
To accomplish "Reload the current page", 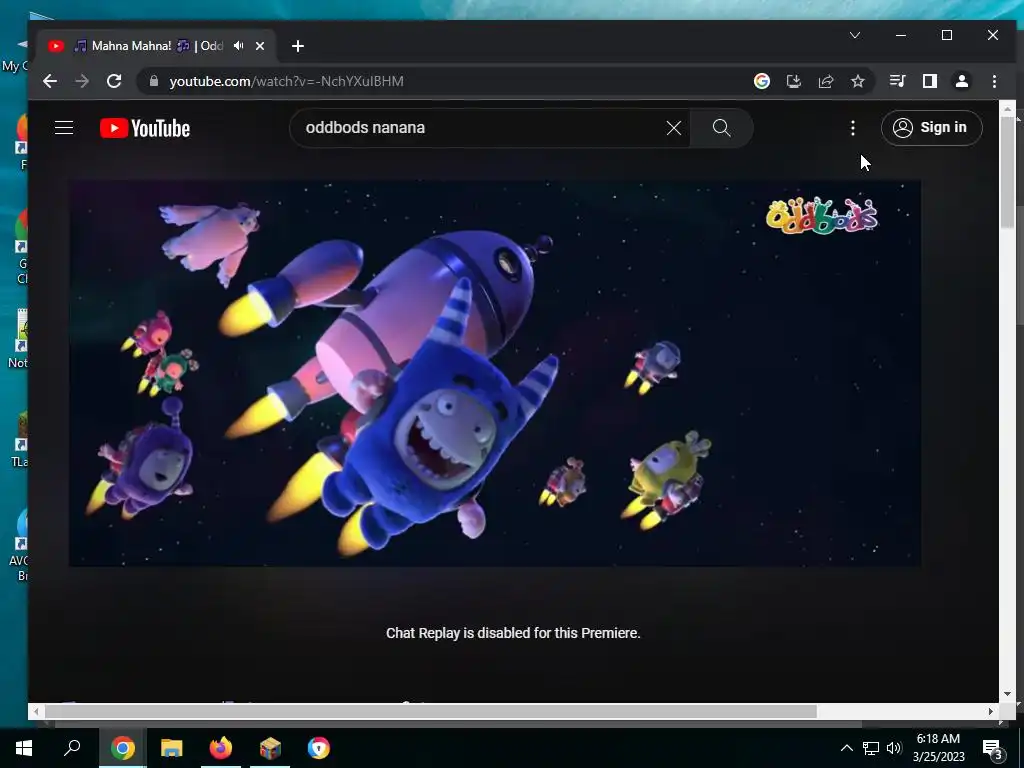I will point(114,81).
